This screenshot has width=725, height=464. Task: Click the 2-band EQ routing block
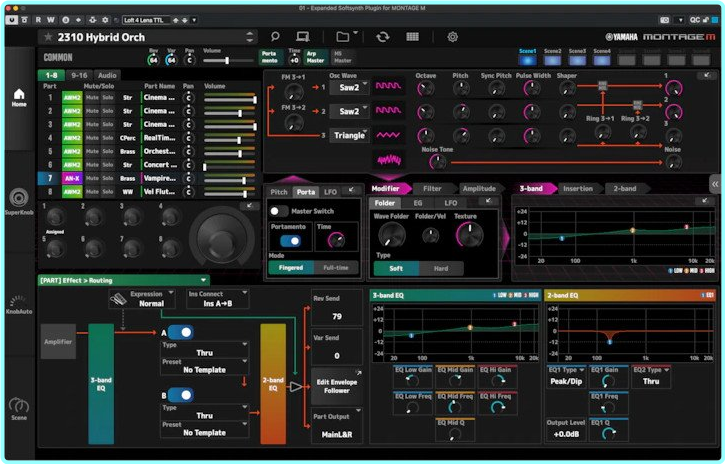pyautogui.click(x=273, y=384)
